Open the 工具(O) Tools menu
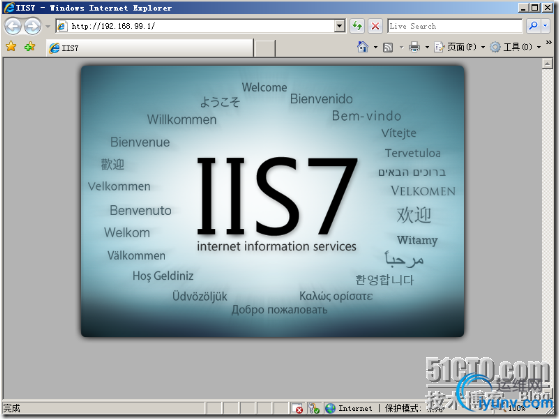The height and width of the screenshot is (419, 559). click(x=516, y=47)
